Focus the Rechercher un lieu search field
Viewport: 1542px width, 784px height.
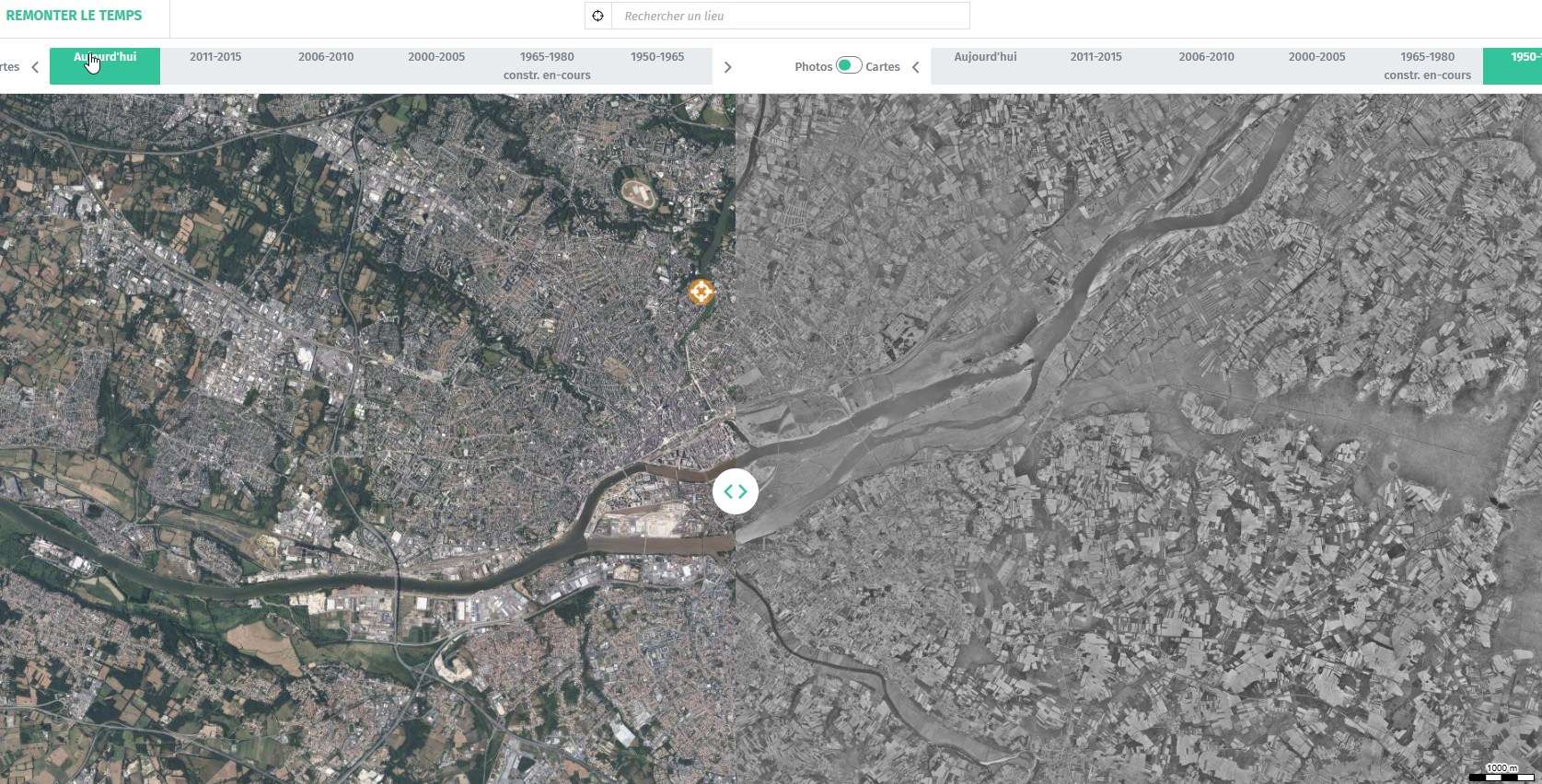[x=792, y=16]
